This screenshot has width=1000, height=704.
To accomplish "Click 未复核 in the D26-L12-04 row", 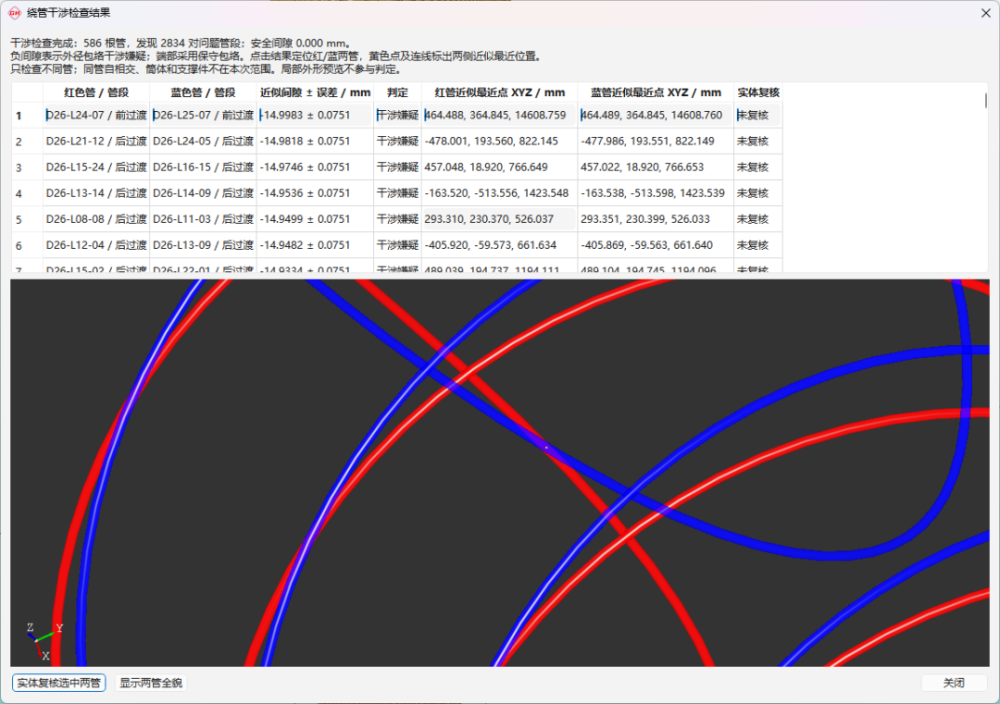I will [x=758, y=246].
